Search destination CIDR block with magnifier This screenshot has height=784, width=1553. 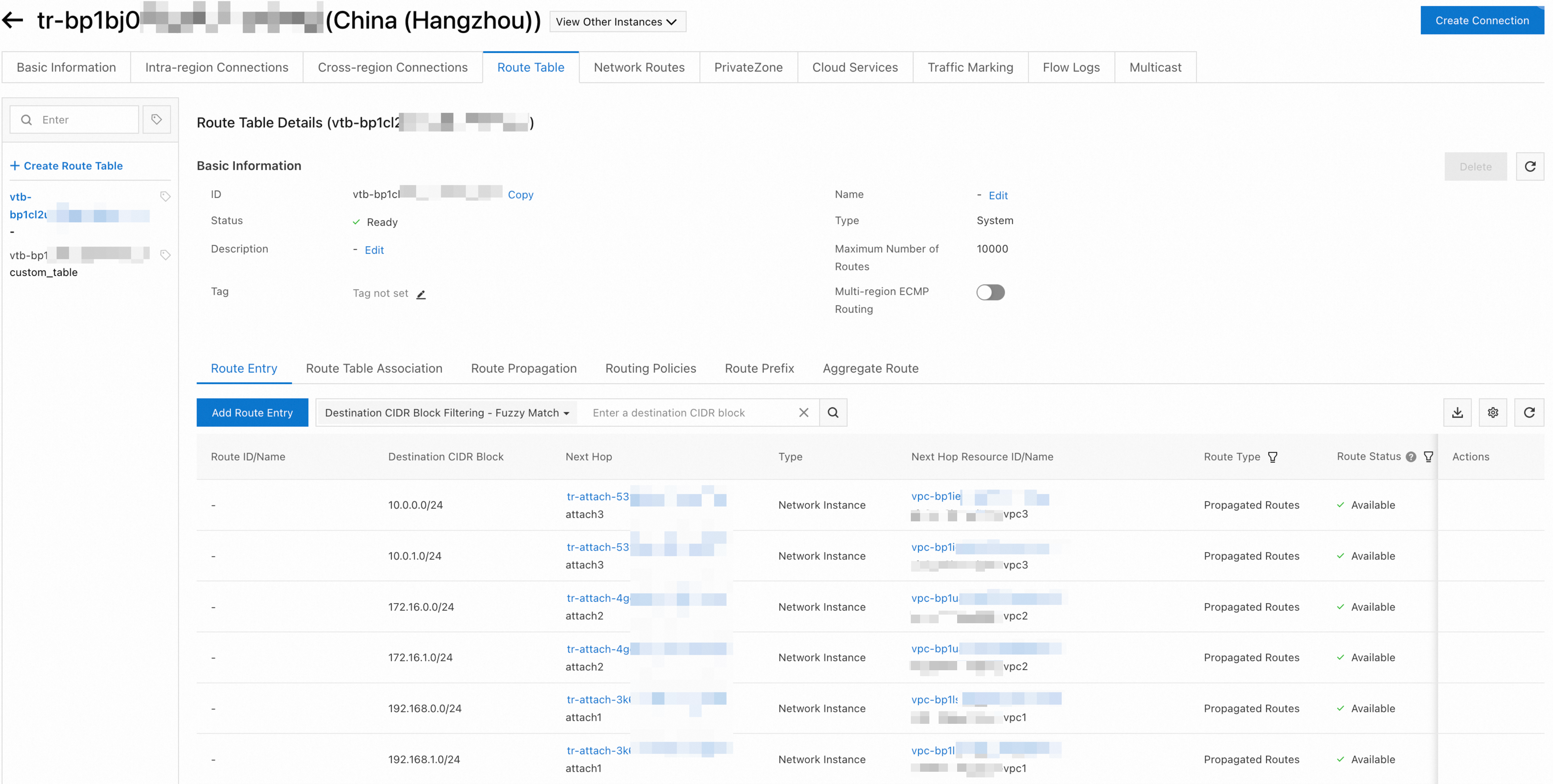[x=833, y=413]
